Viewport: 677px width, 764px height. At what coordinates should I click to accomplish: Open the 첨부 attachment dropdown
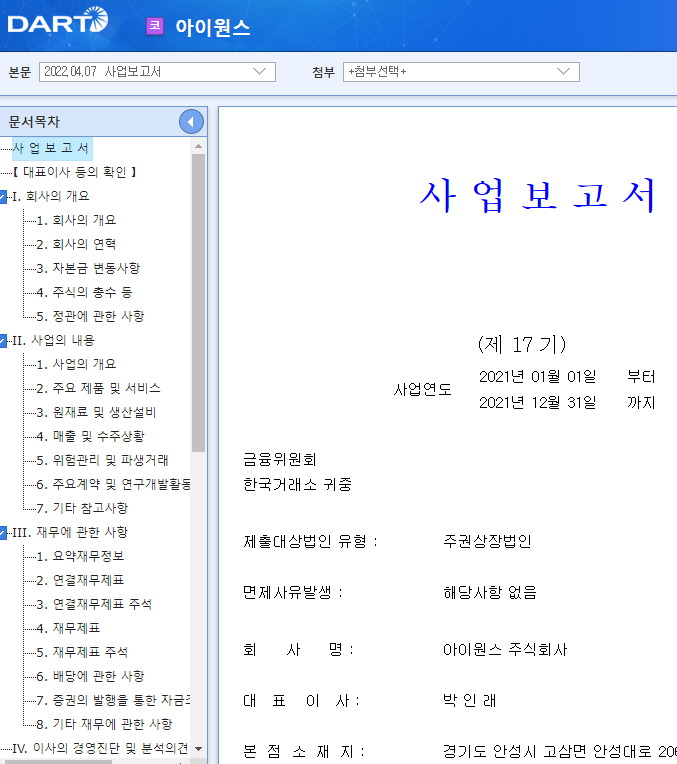coord(461,72)
